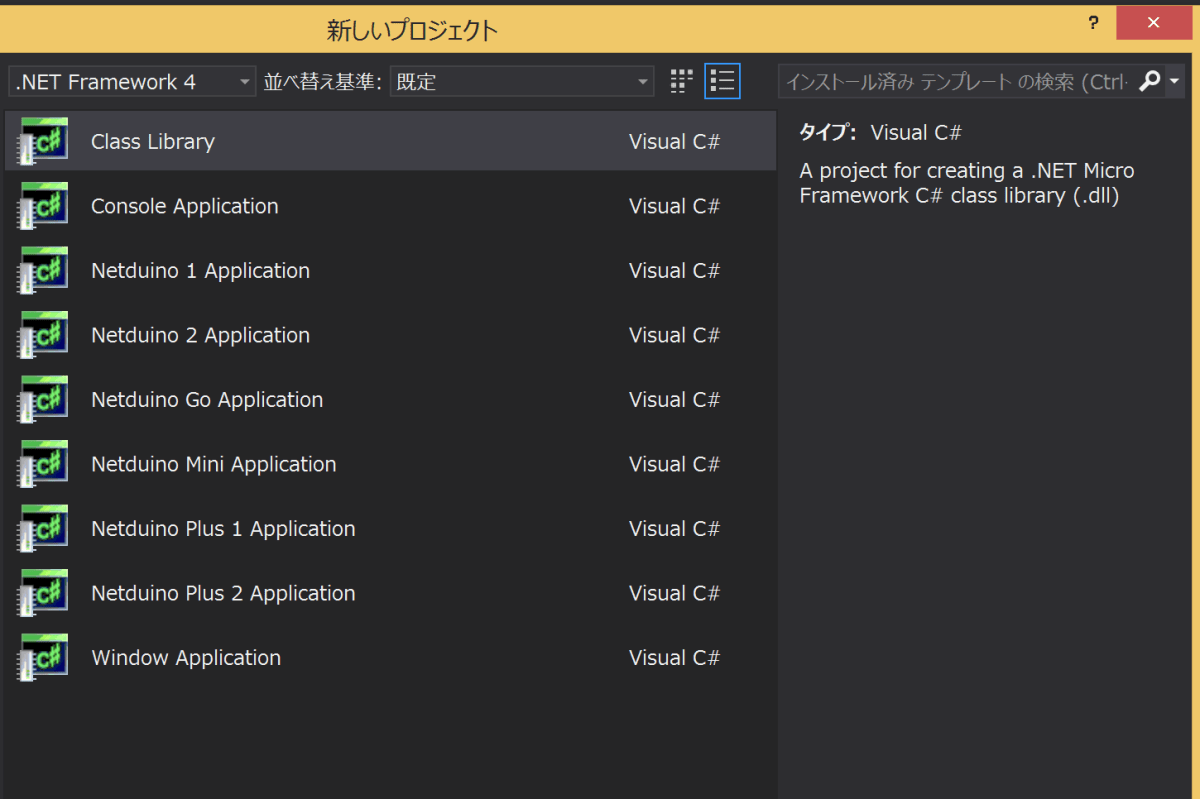Click the Netduino Mini Application template icon
The width and height of the screenshot is (1200, 799).
[x=42, y=464]
